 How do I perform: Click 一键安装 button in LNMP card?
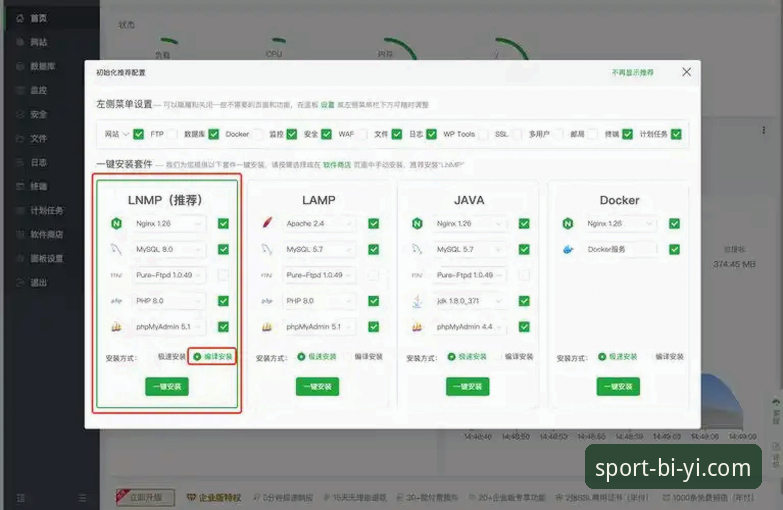[x=167, y=387]
